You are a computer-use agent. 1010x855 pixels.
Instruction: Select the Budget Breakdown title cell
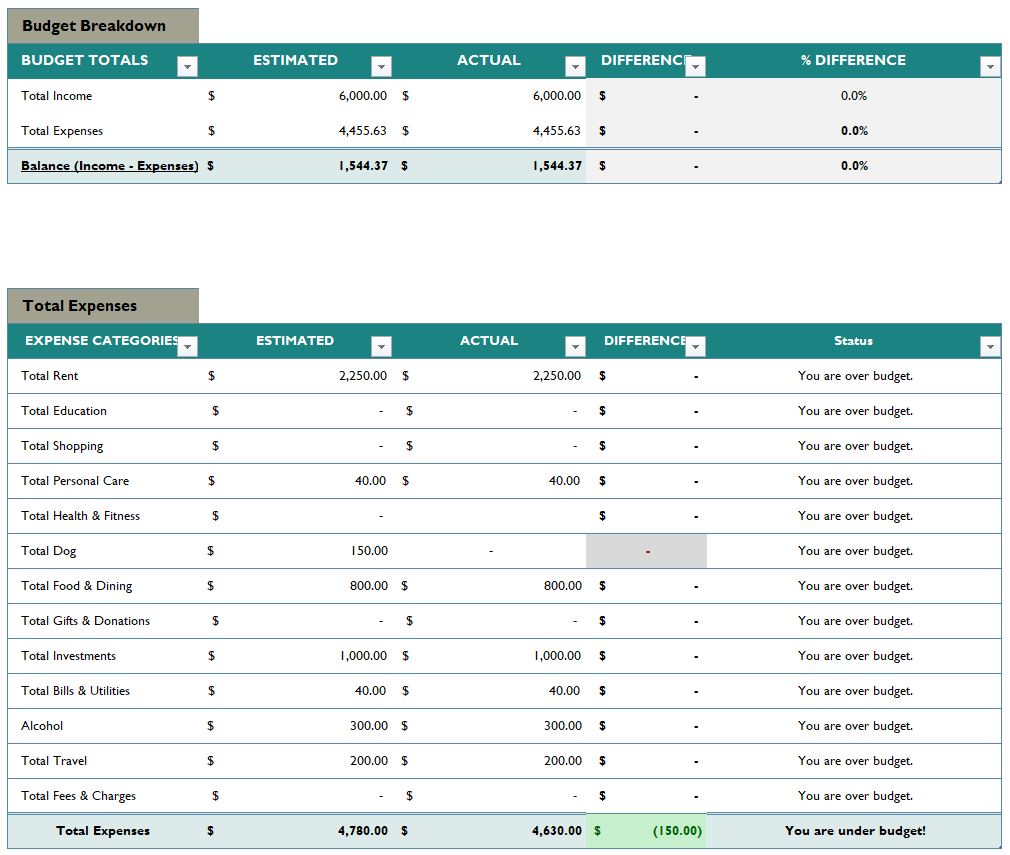103,26
